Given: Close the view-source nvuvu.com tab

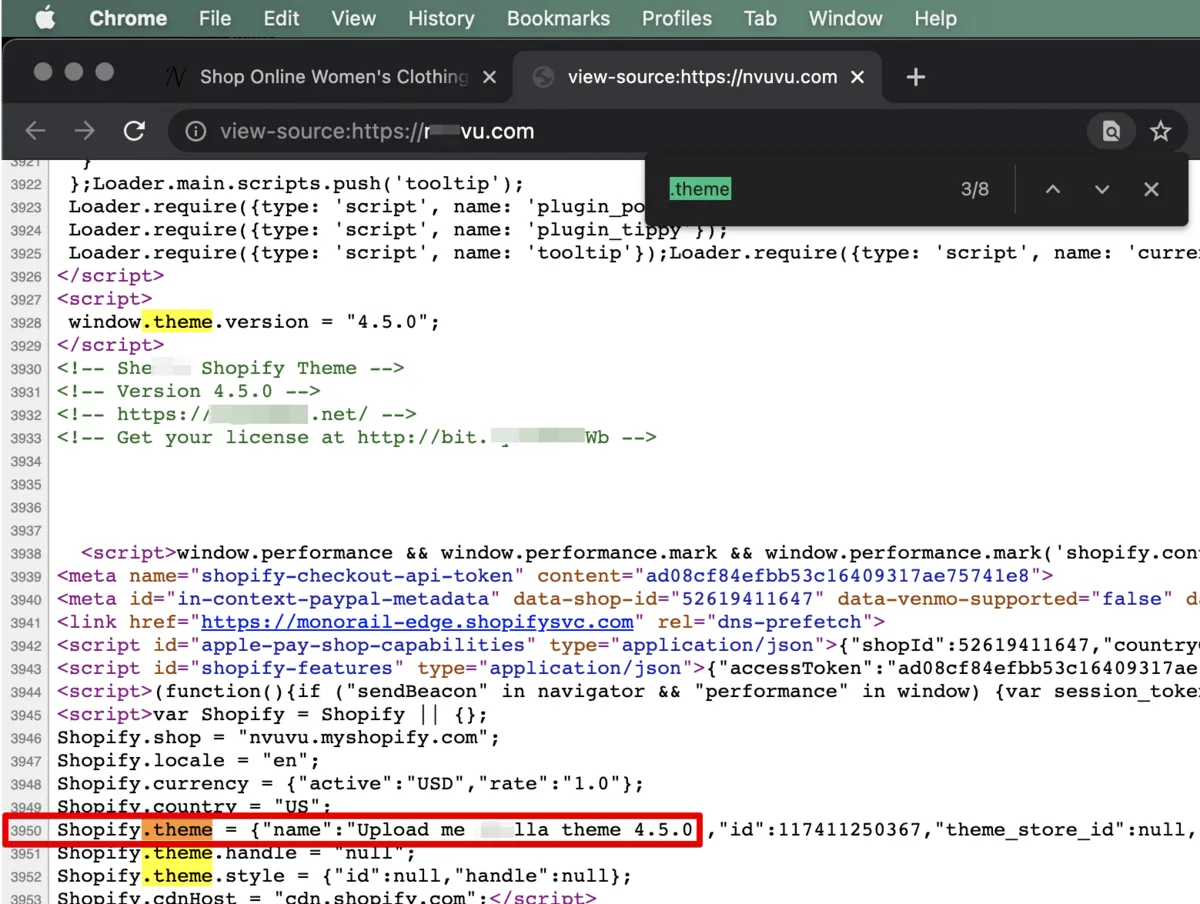Looking at the screenshot, I should point(857,77).
